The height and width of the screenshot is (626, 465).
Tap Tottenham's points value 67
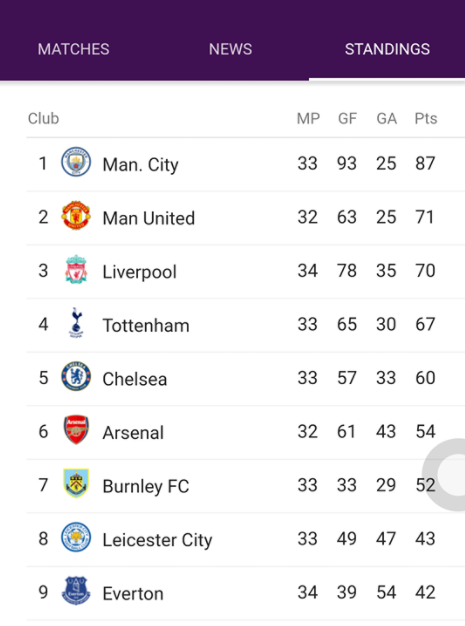425,324
